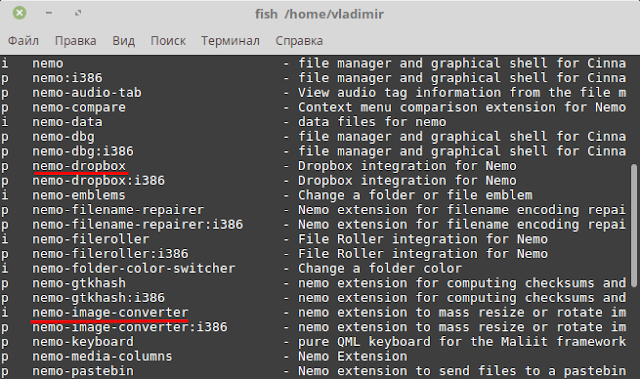640x379 pixels.
Task: Click the green close window button
Action: point(19,13)
